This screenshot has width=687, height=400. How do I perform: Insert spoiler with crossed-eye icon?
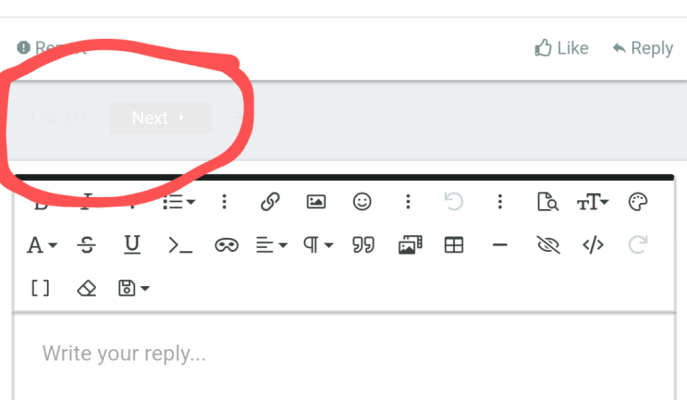pos(548,245)
